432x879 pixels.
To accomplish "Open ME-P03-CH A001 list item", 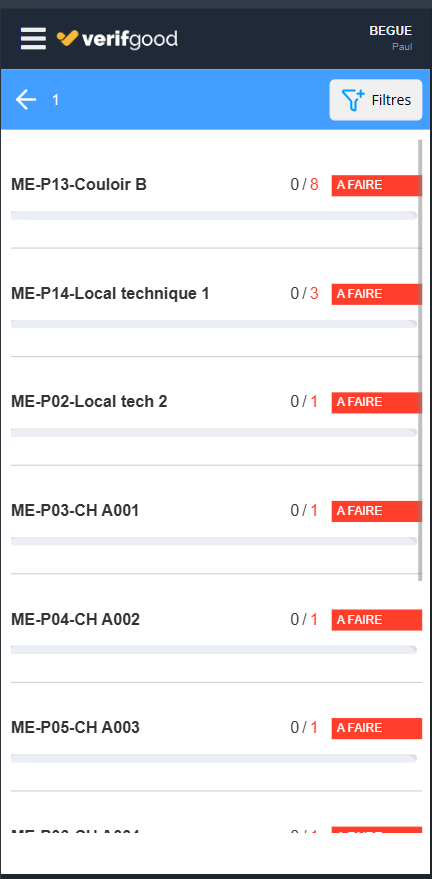I will [216, 520].
